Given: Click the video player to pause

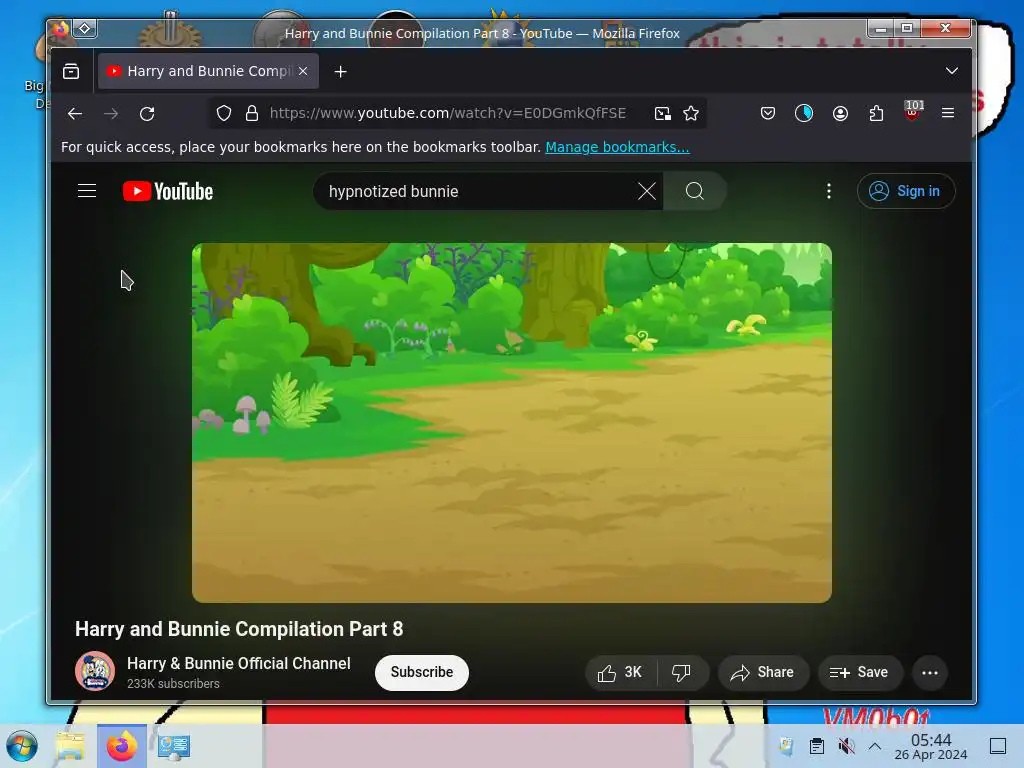Looking at the screenshot, I should tap(511, 423).
